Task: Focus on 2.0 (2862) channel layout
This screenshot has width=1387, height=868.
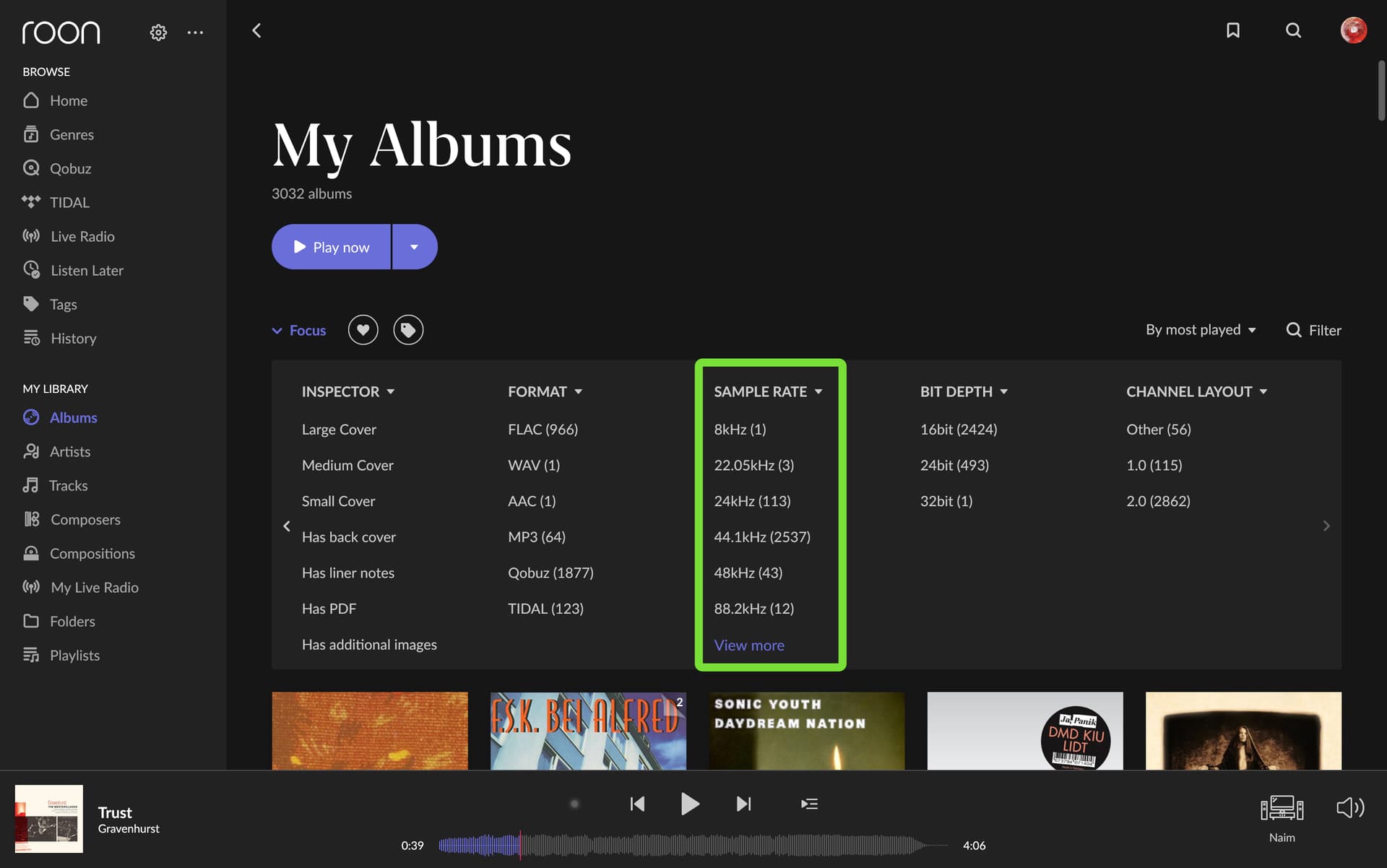Action: [1158, 500]
